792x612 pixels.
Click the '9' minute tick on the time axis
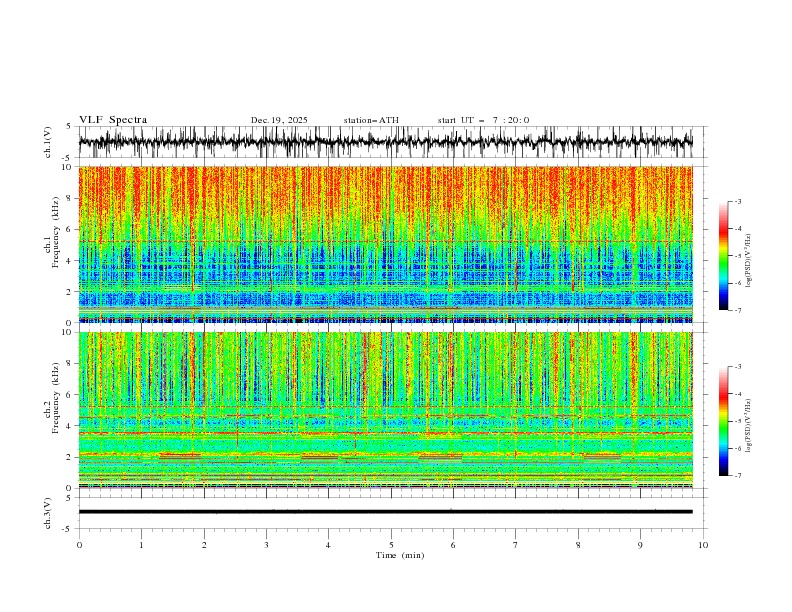point(640,545)
